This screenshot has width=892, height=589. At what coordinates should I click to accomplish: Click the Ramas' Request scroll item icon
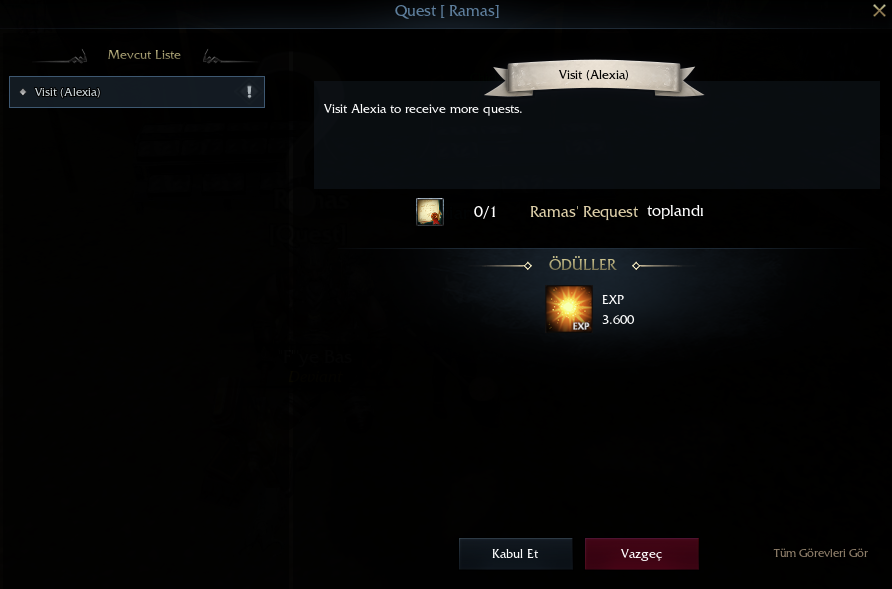(430, 212)
